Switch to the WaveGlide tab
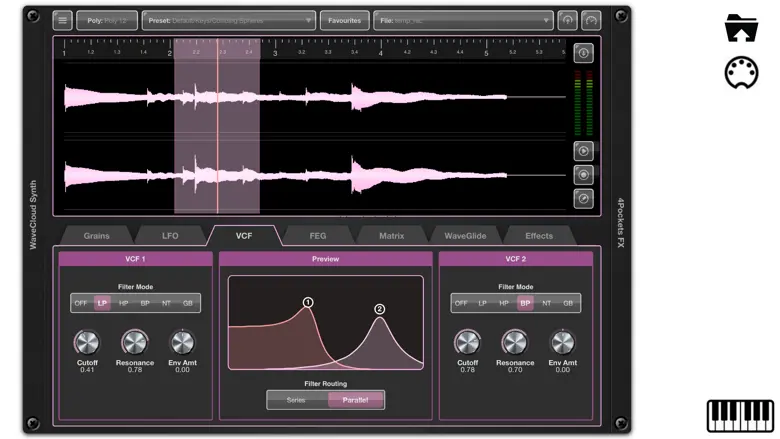This screenshot has width=780, height=439. pos(465,236)
